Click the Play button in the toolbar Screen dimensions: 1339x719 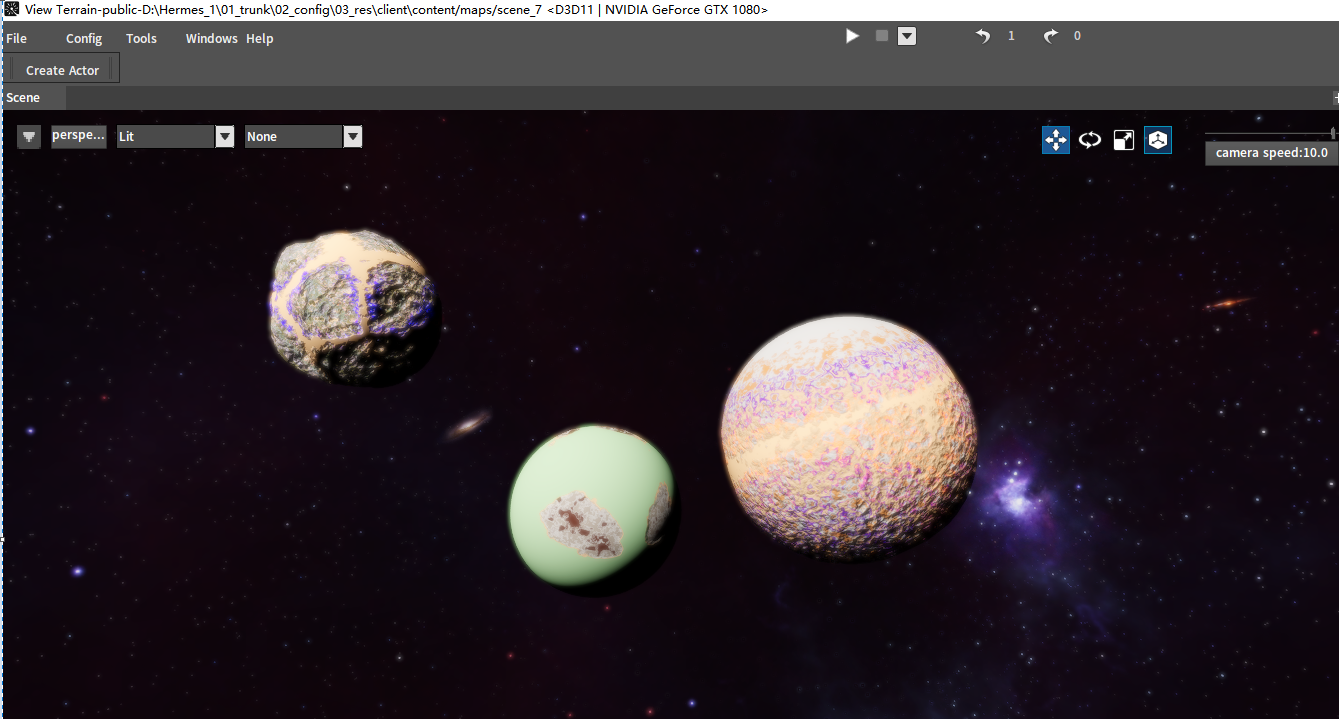(x=852, y=36)
